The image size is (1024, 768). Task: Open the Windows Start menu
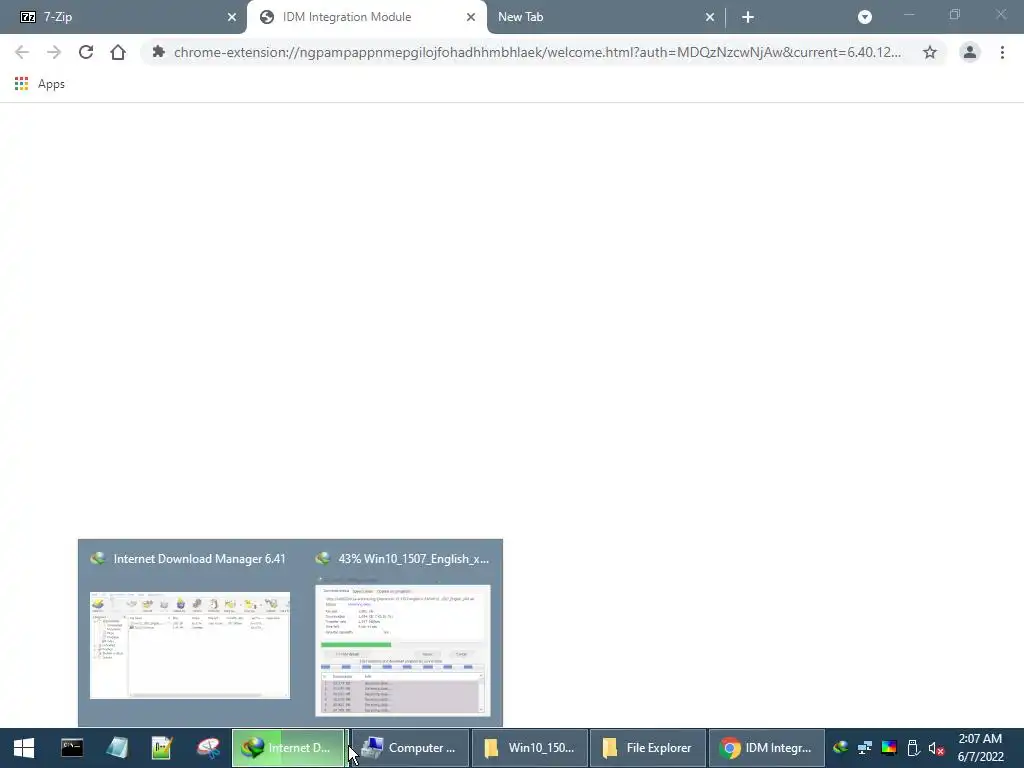click(24, 748)
